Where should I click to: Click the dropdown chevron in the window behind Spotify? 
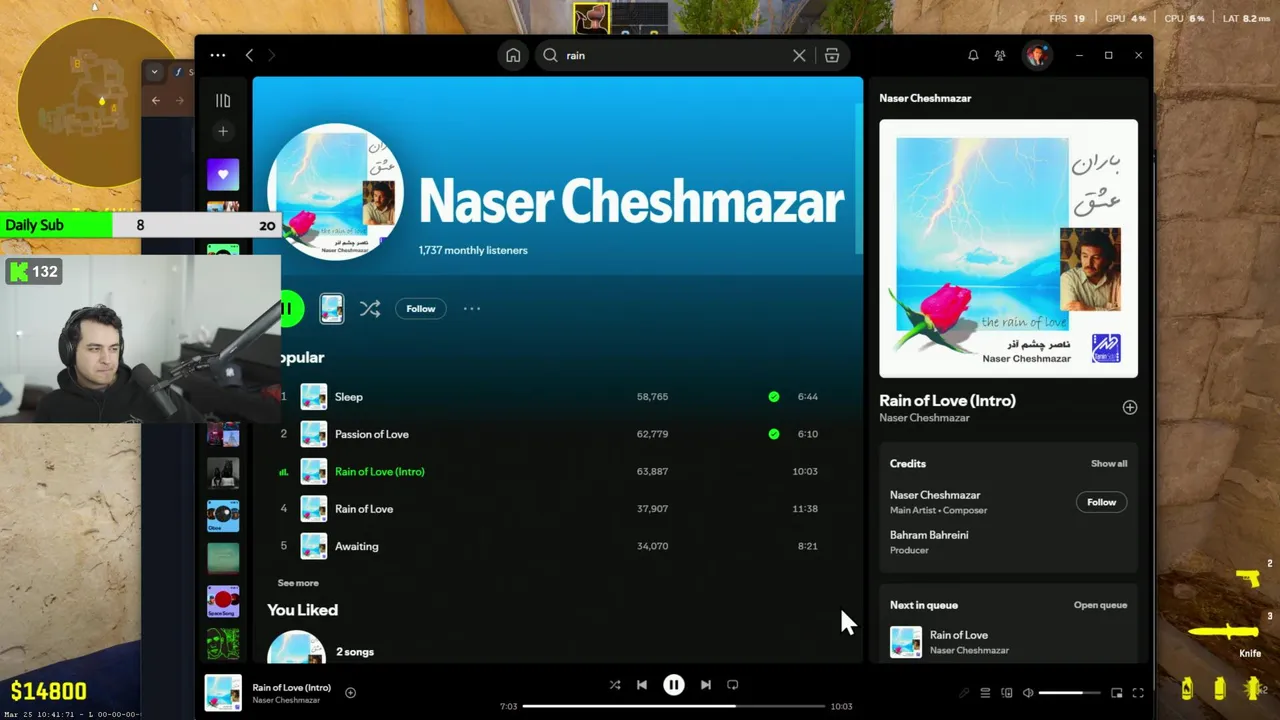(x=154, y=72)
